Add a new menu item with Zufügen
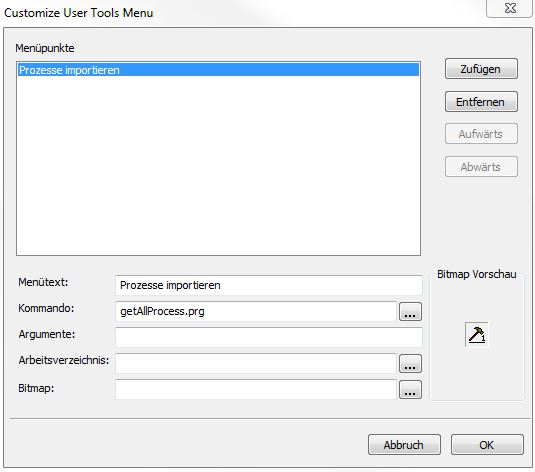Viewport: 535px width, 472px height. click(481, 69)
